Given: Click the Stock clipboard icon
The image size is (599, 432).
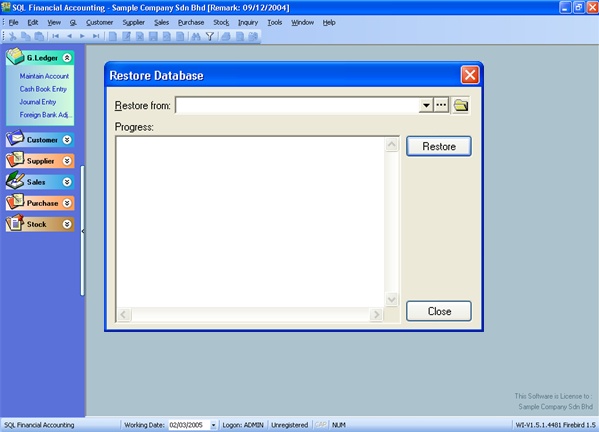Looking at the screenshot, I should click(x=15, y=223).
